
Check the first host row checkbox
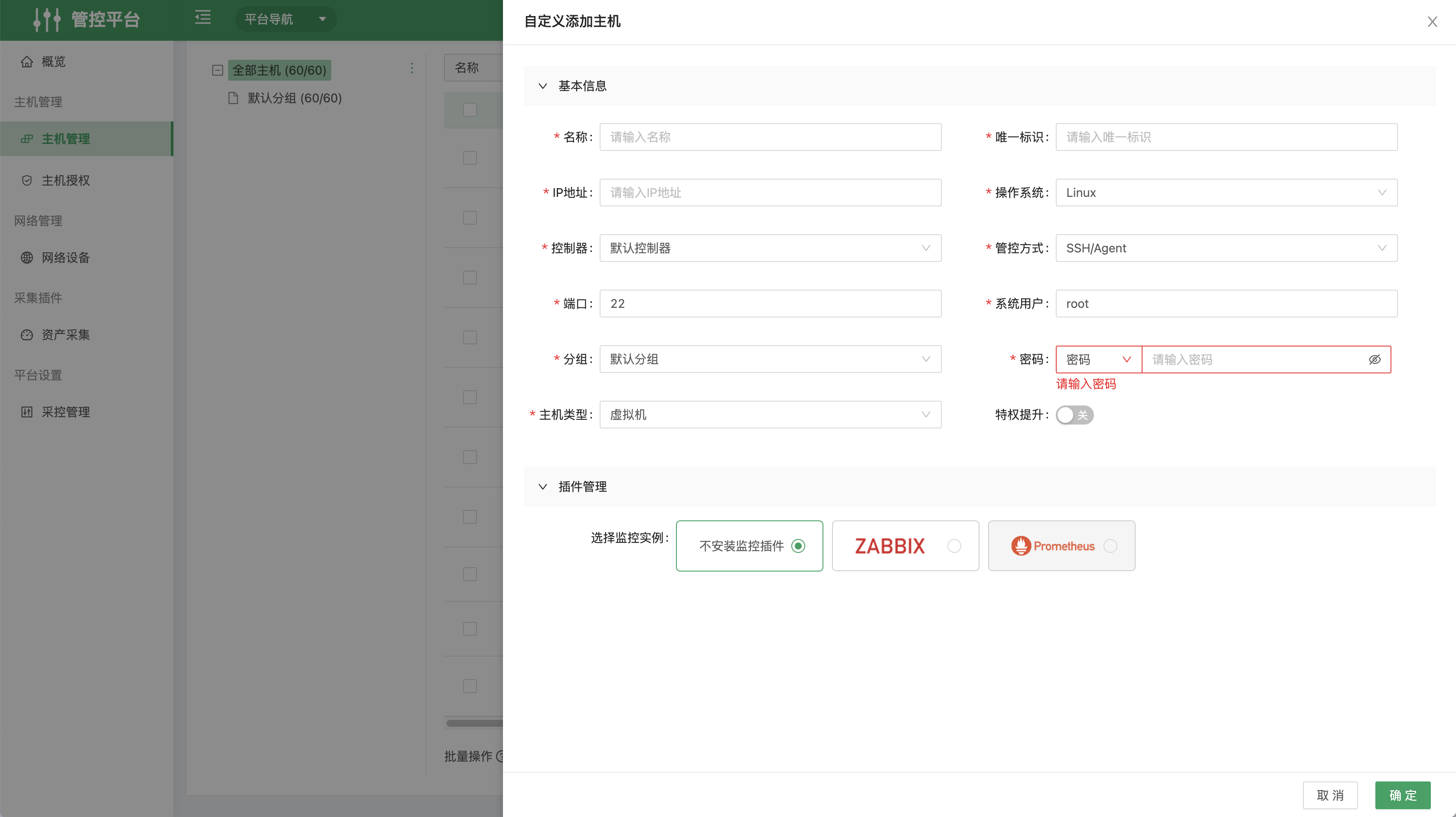[x=470, y=158]
